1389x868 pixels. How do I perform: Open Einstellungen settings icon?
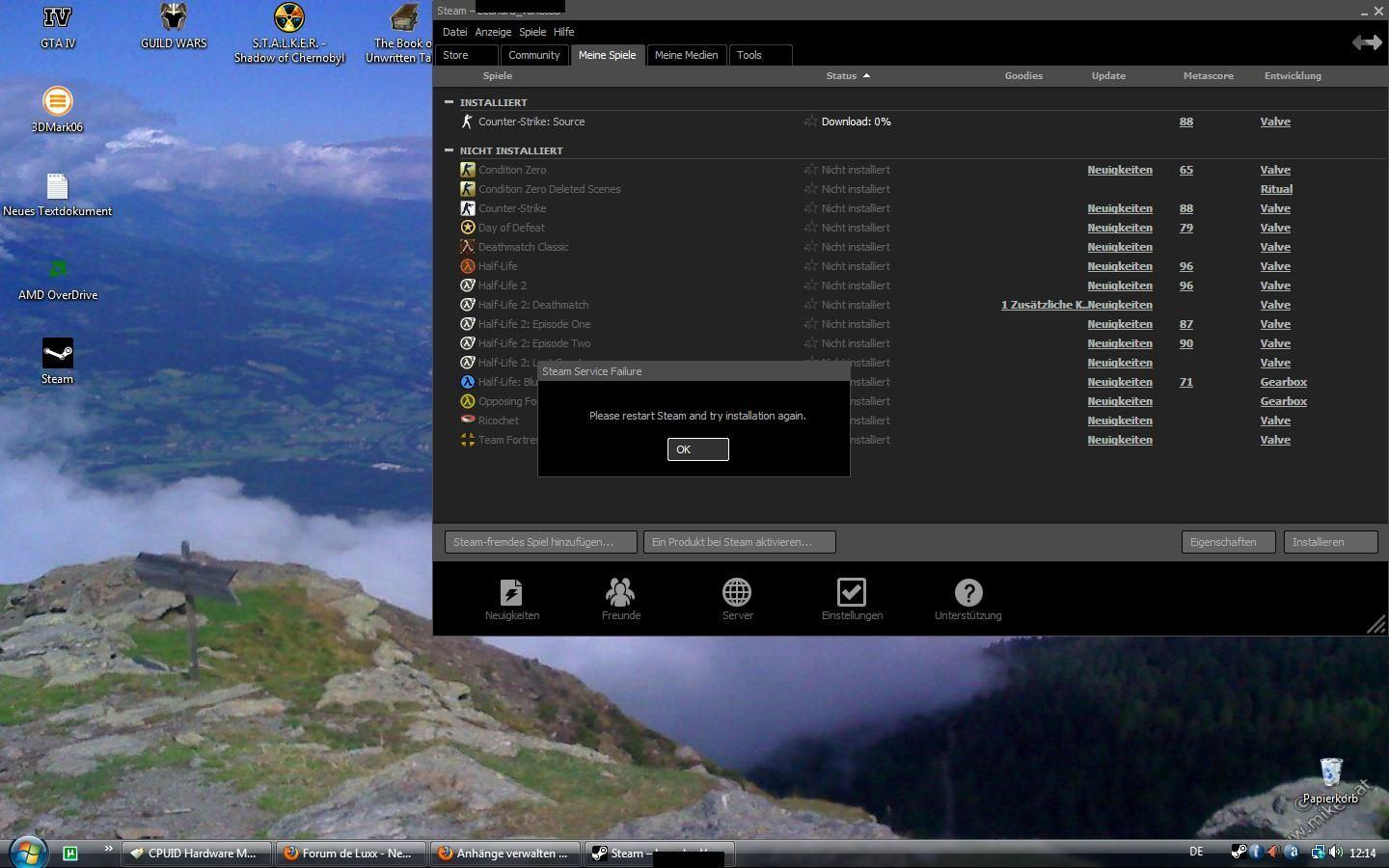point(852,599)
